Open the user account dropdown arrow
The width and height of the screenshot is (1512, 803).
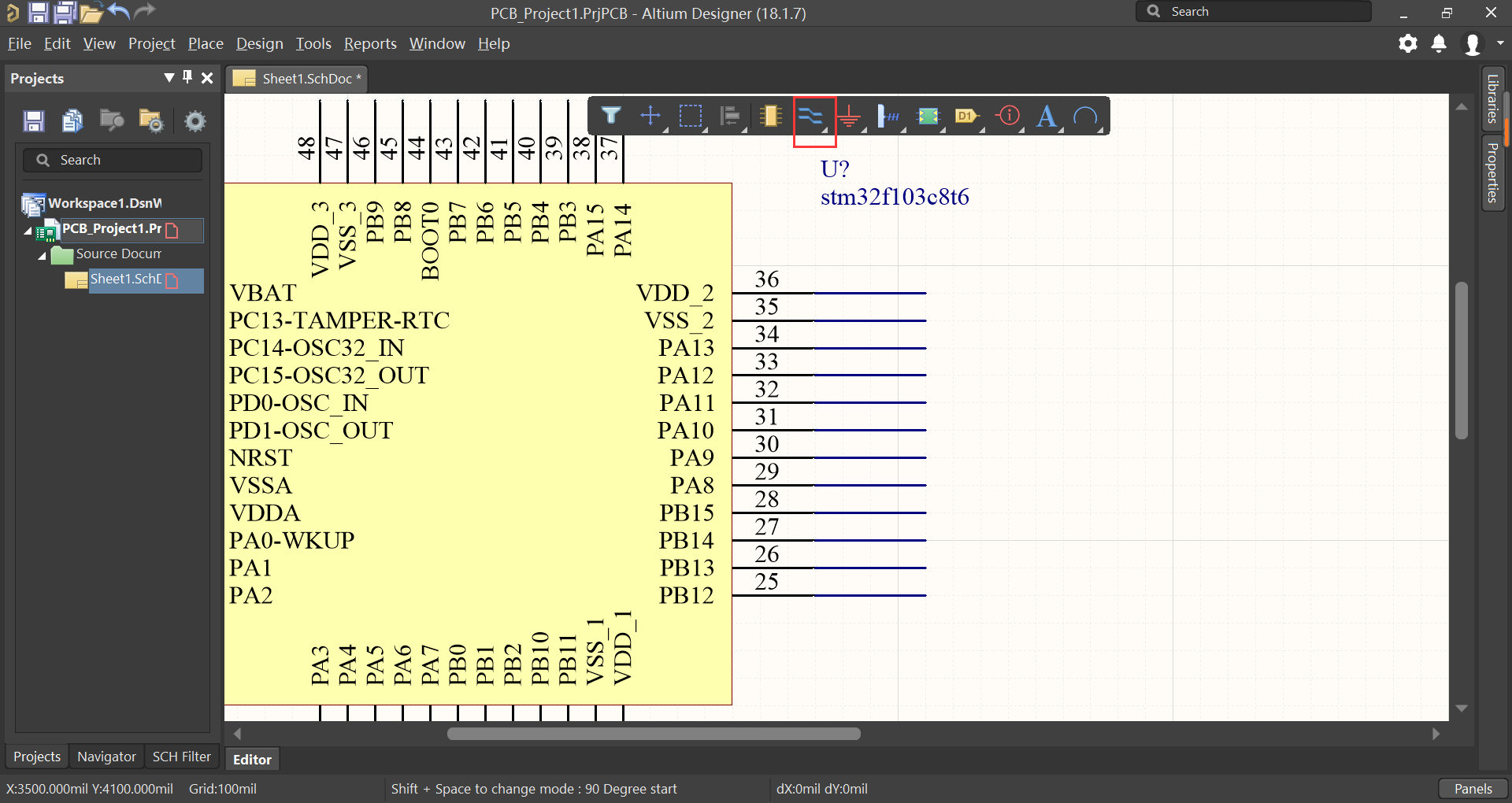coord(1500,43)
